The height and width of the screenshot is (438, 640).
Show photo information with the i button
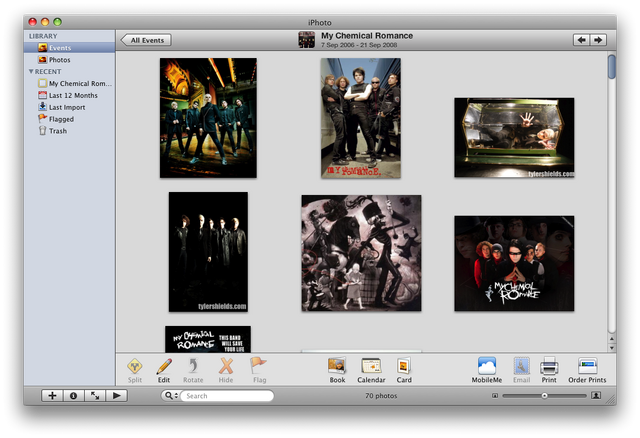[73, 396]
